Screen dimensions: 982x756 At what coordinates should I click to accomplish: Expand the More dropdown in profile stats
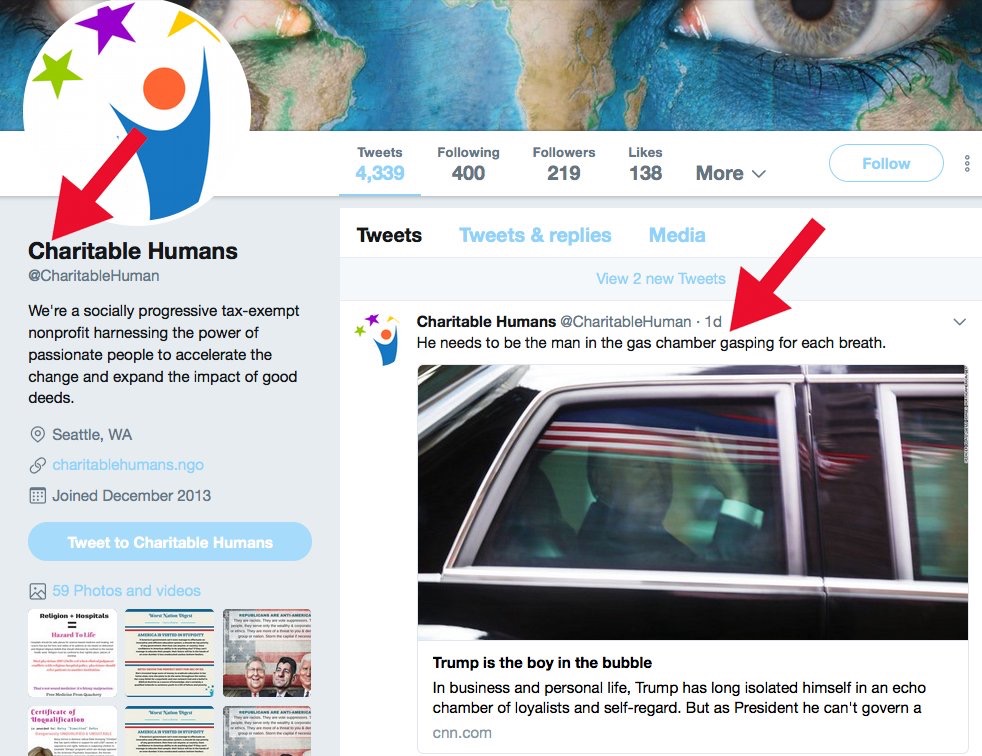pos(731,173)
